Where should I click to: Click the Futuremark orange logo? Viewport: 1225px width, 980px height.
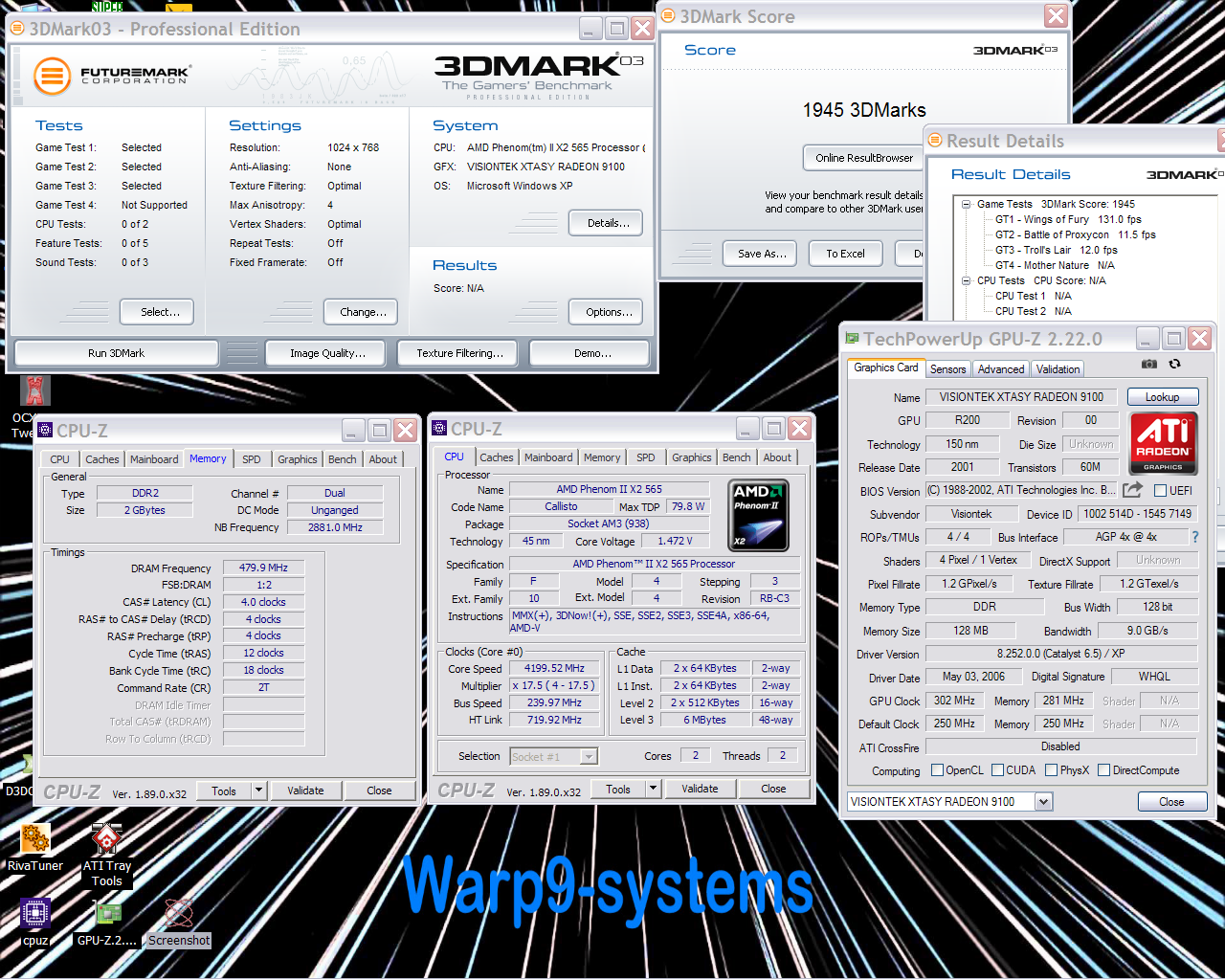52,77
